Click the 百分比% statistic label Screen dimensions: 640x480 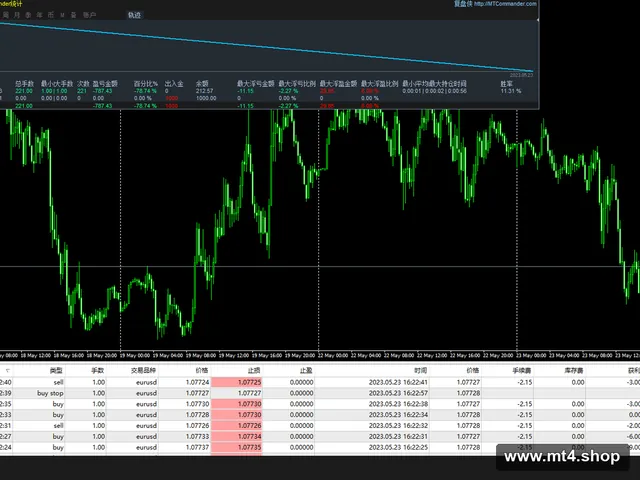[146, 84]
